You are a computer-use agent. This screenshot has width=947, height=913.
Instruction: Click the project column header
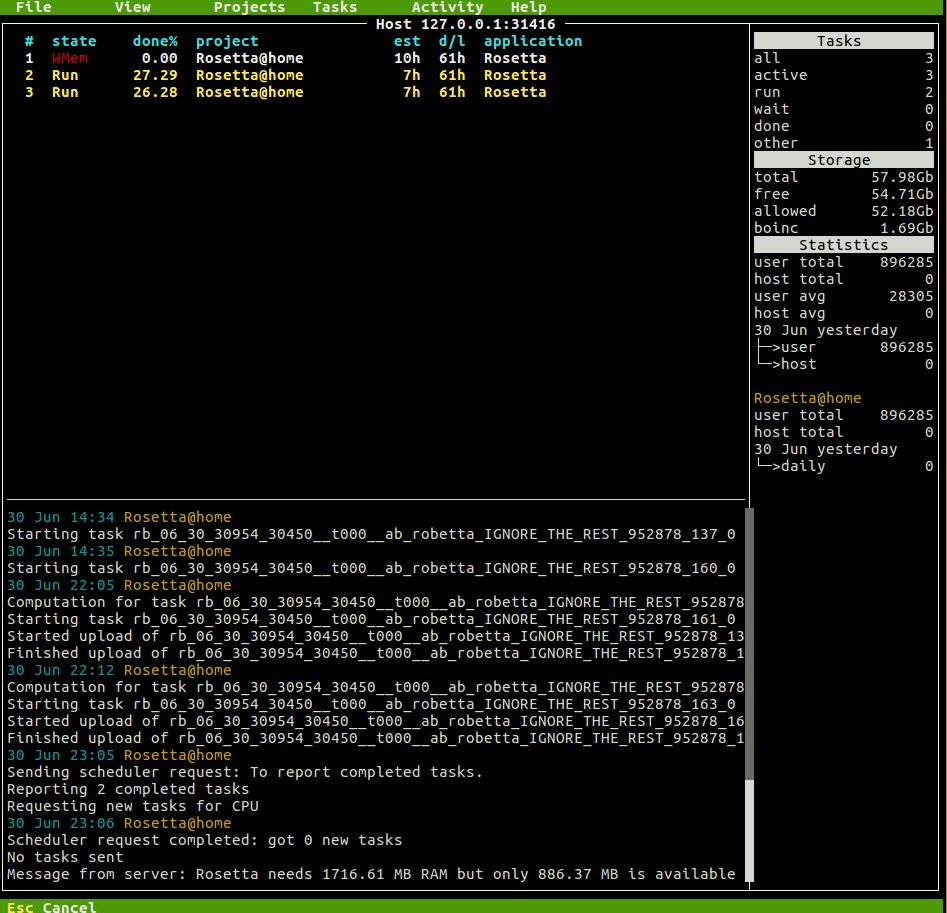(227, 41)
